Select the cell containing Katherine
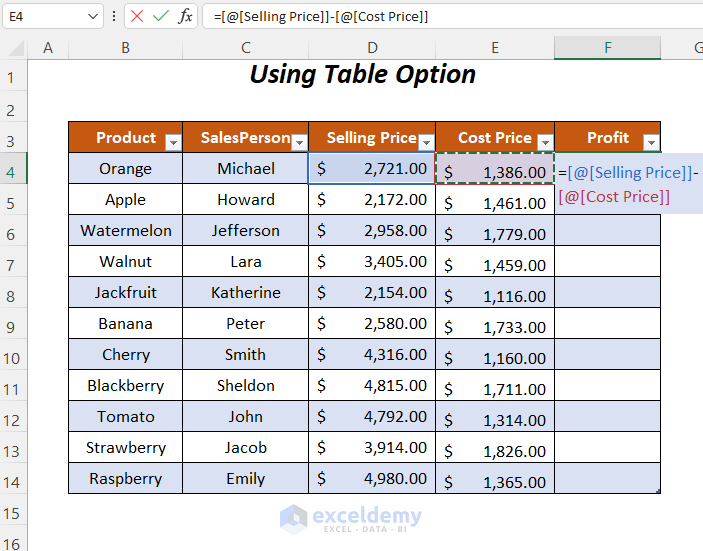The height and width of the screenshot is (551, 703). [x=245, y=293]
